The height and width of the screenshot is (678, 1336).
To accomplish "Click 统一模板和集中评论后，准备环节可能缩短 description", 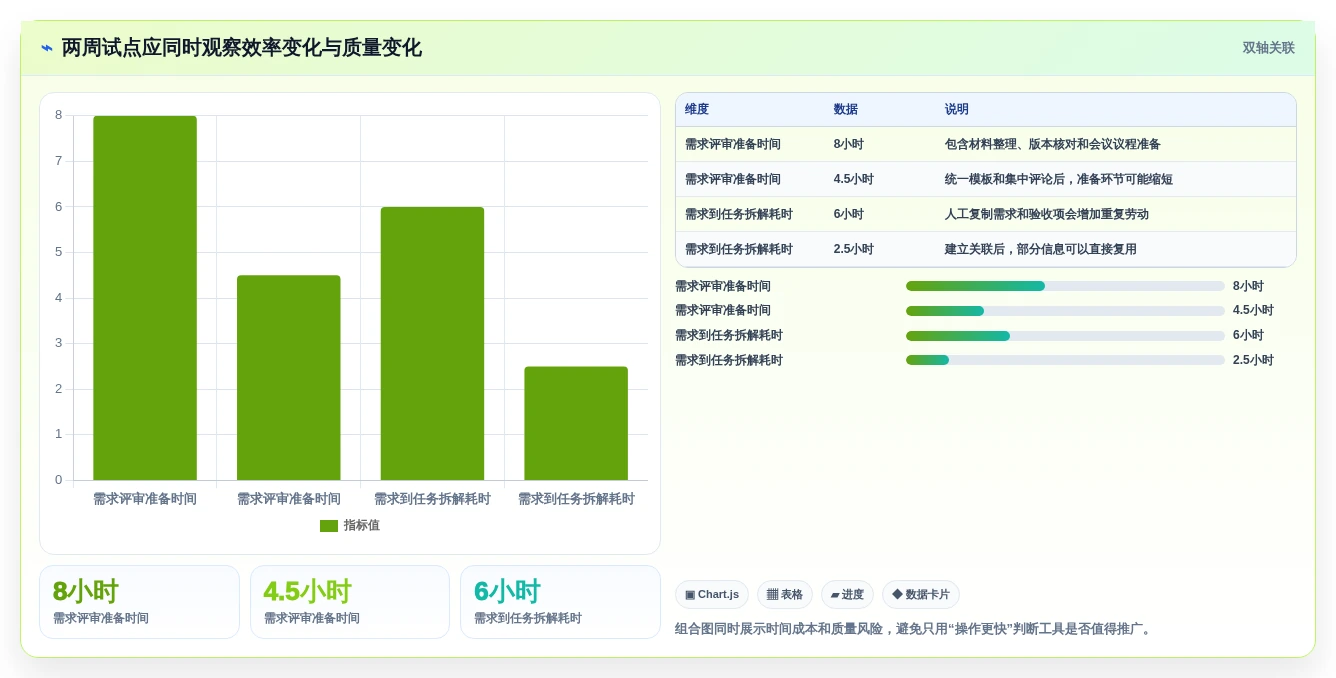I will point(1059,179).
